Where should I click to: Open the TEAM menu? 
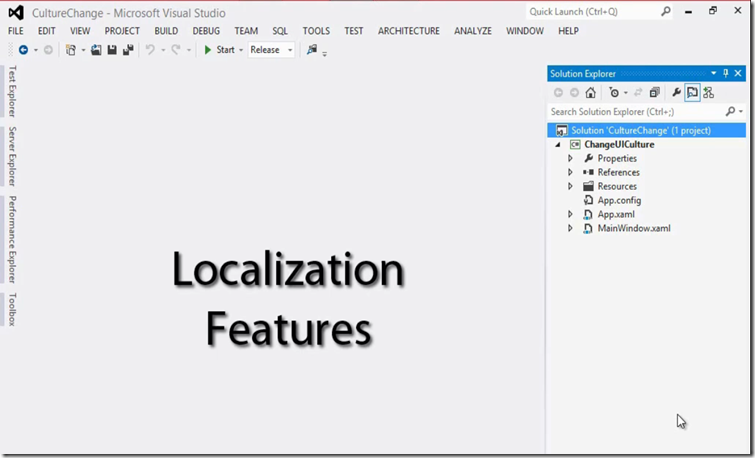pyautogui.click(x=246, y=31)
